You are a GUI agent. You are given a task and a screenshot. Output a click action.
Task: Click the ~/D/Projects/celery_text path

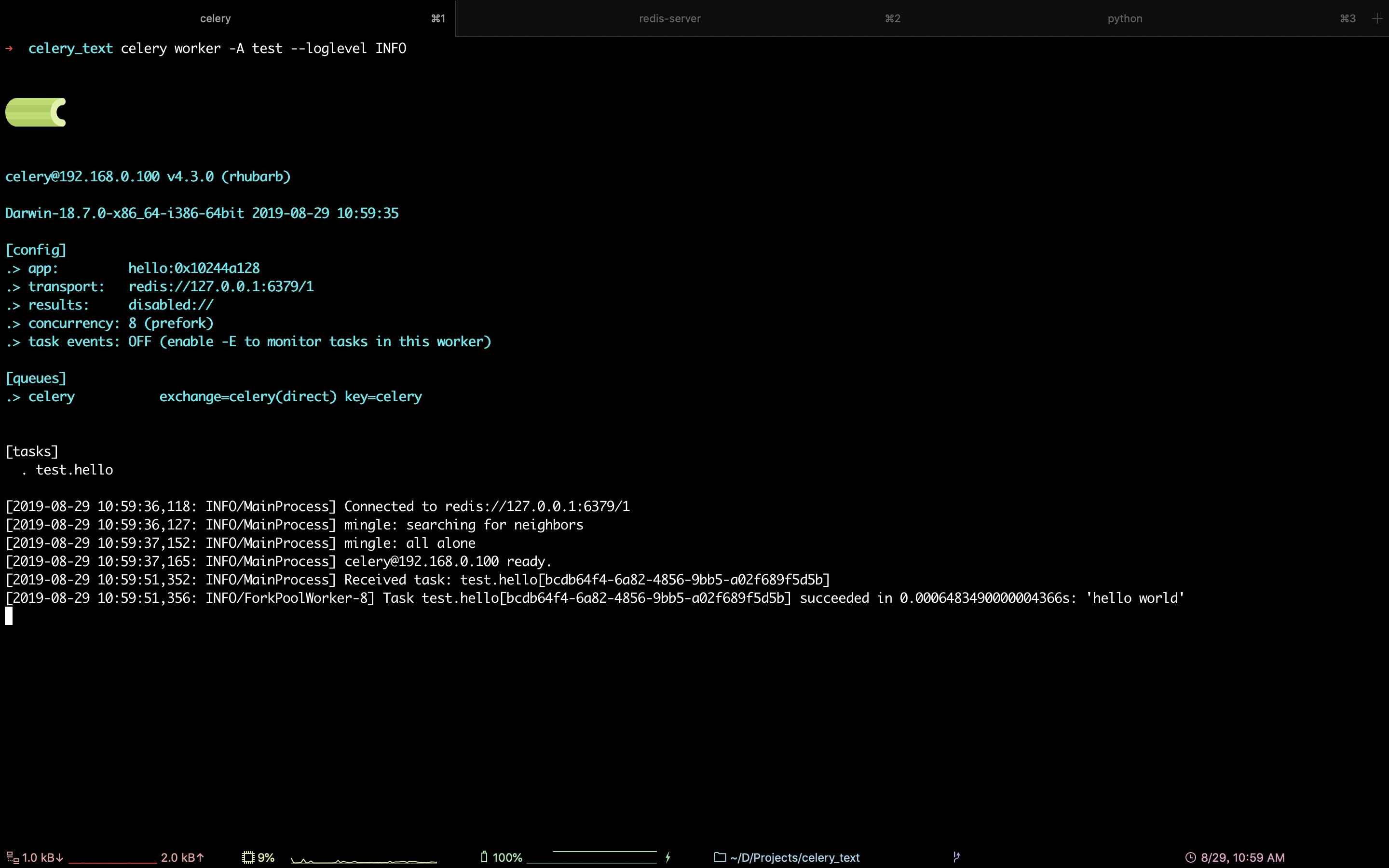795,858
